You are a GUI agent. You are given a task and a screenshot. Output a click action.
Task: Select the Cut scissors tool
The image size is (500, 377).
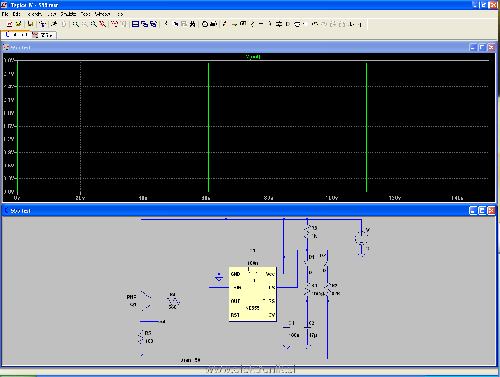coord(166,24)
